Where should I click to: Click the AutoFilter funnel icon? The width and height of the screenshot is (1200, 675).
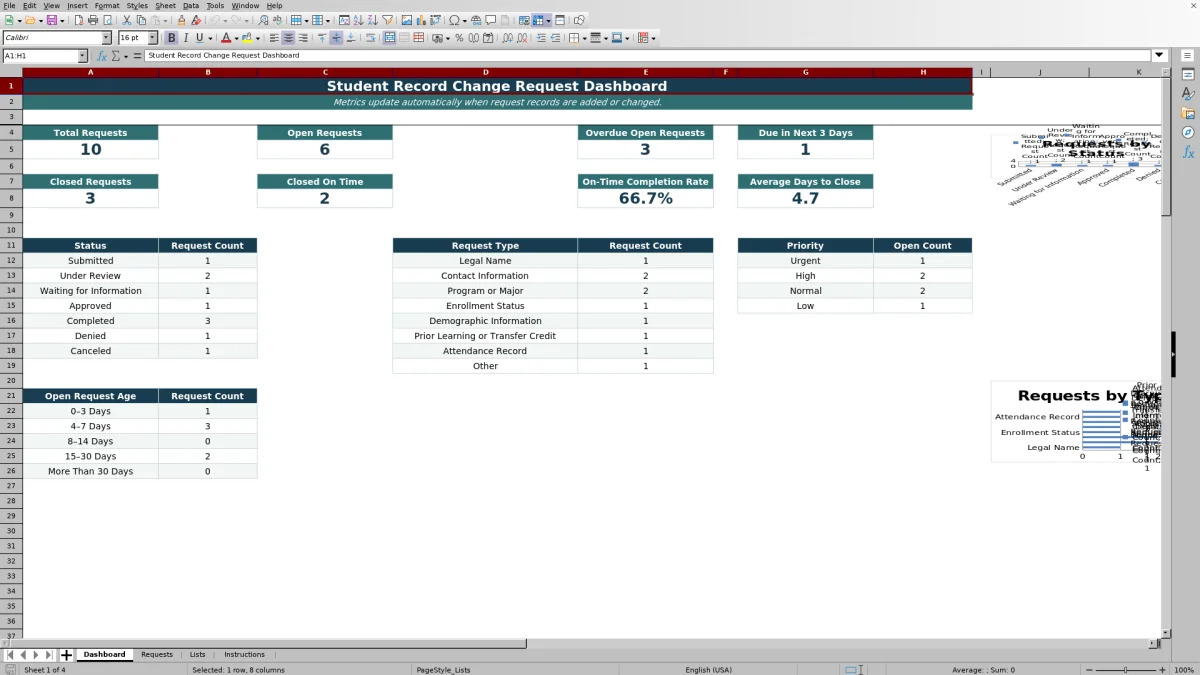click(x=387, y=20)
